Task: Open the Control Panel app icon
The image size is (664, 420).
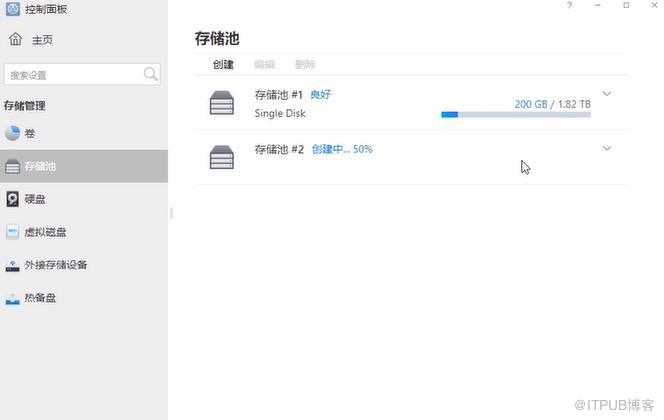Action: tap(13, 9)
